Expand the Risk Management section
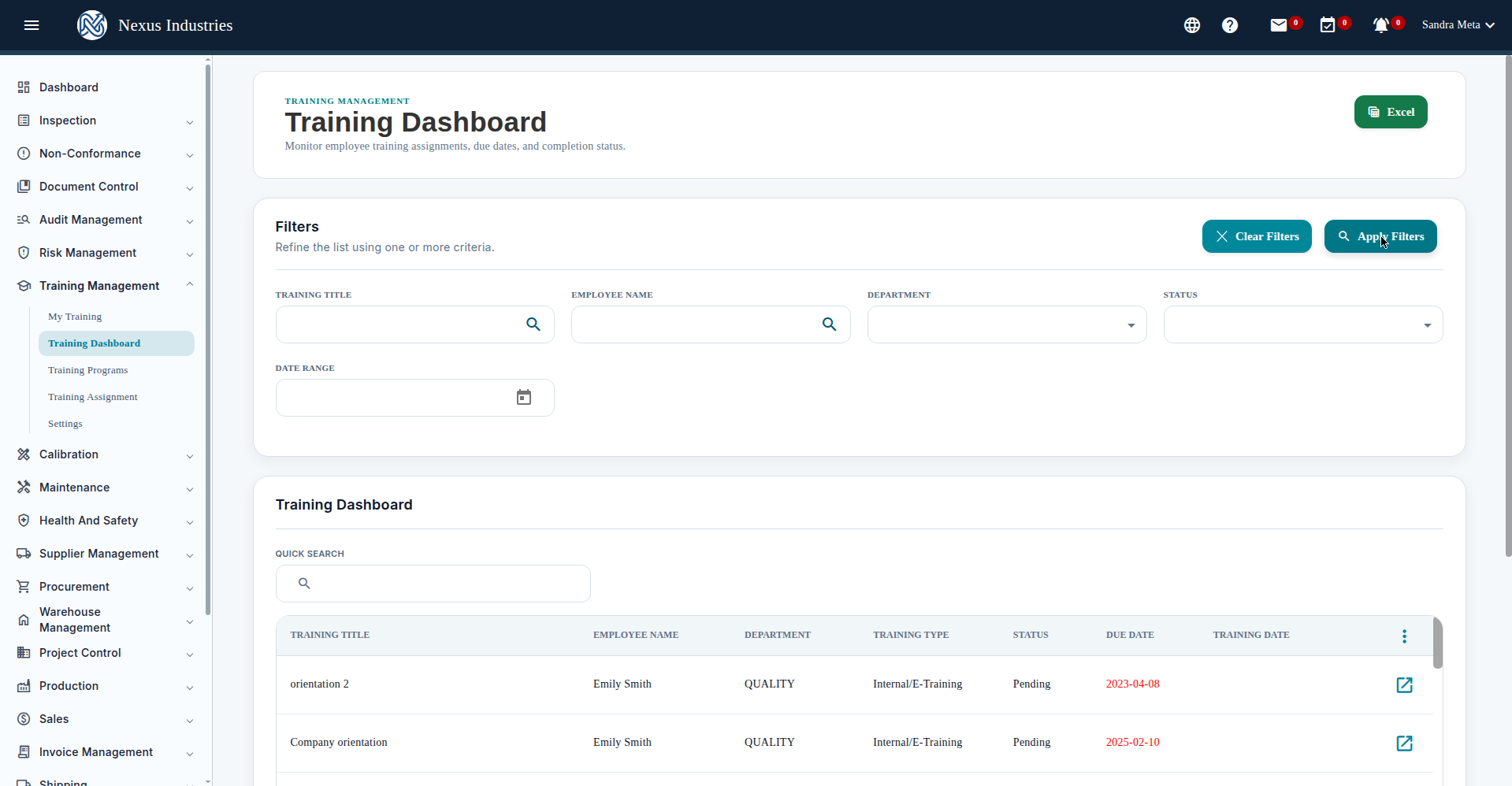Viewport: 1512px width, 786px height. 106,253
